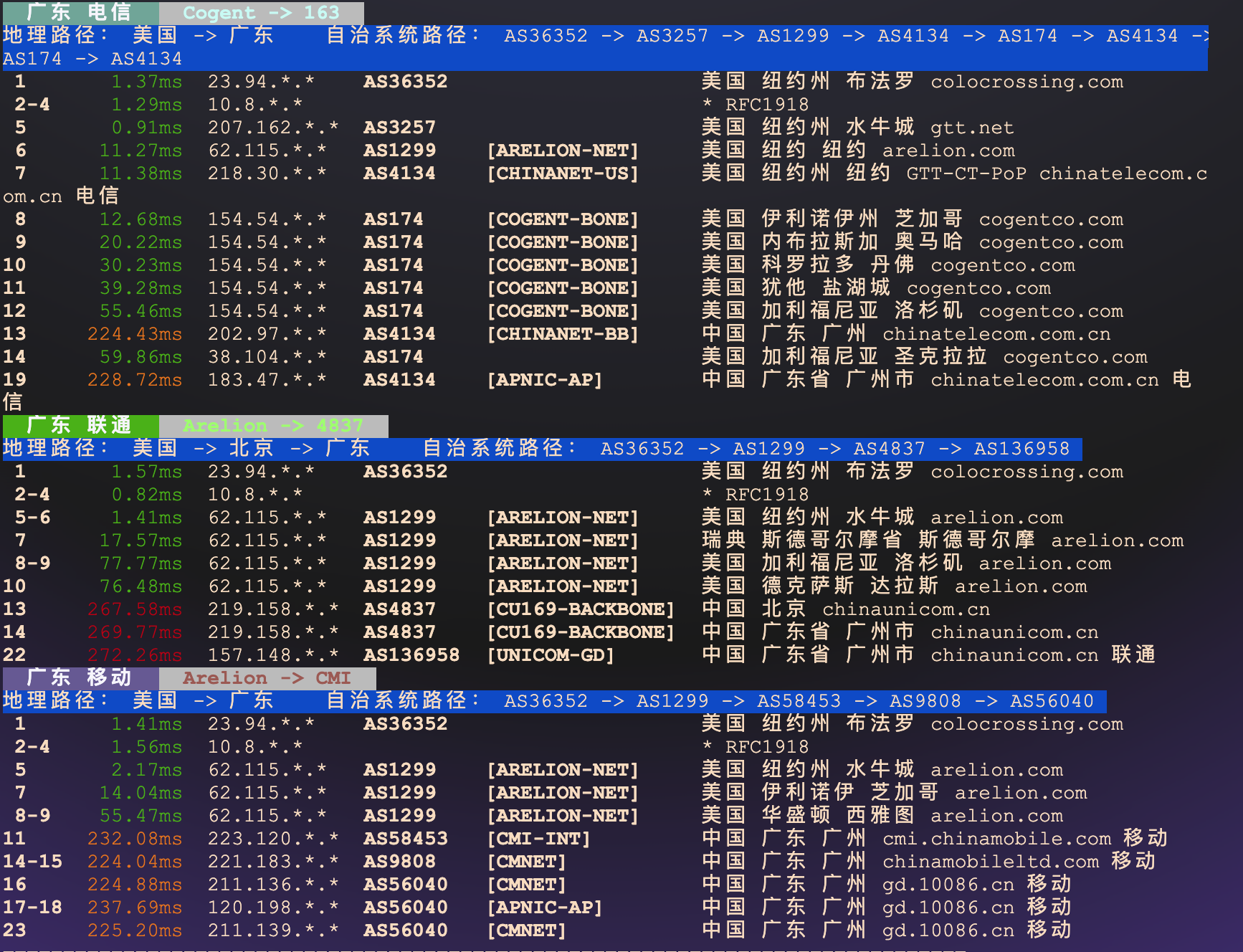Click the 'gtt.net' domain text
This screenshot has height=952, width=1243.
[972, 128]
